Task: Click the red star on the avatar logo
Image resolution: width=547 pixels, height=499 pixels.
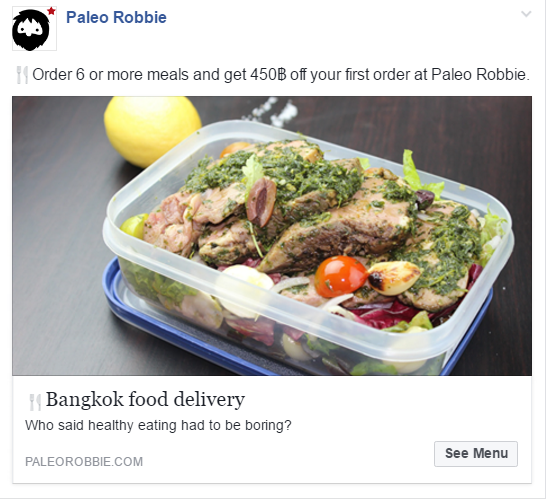Action: coord(51,11)
